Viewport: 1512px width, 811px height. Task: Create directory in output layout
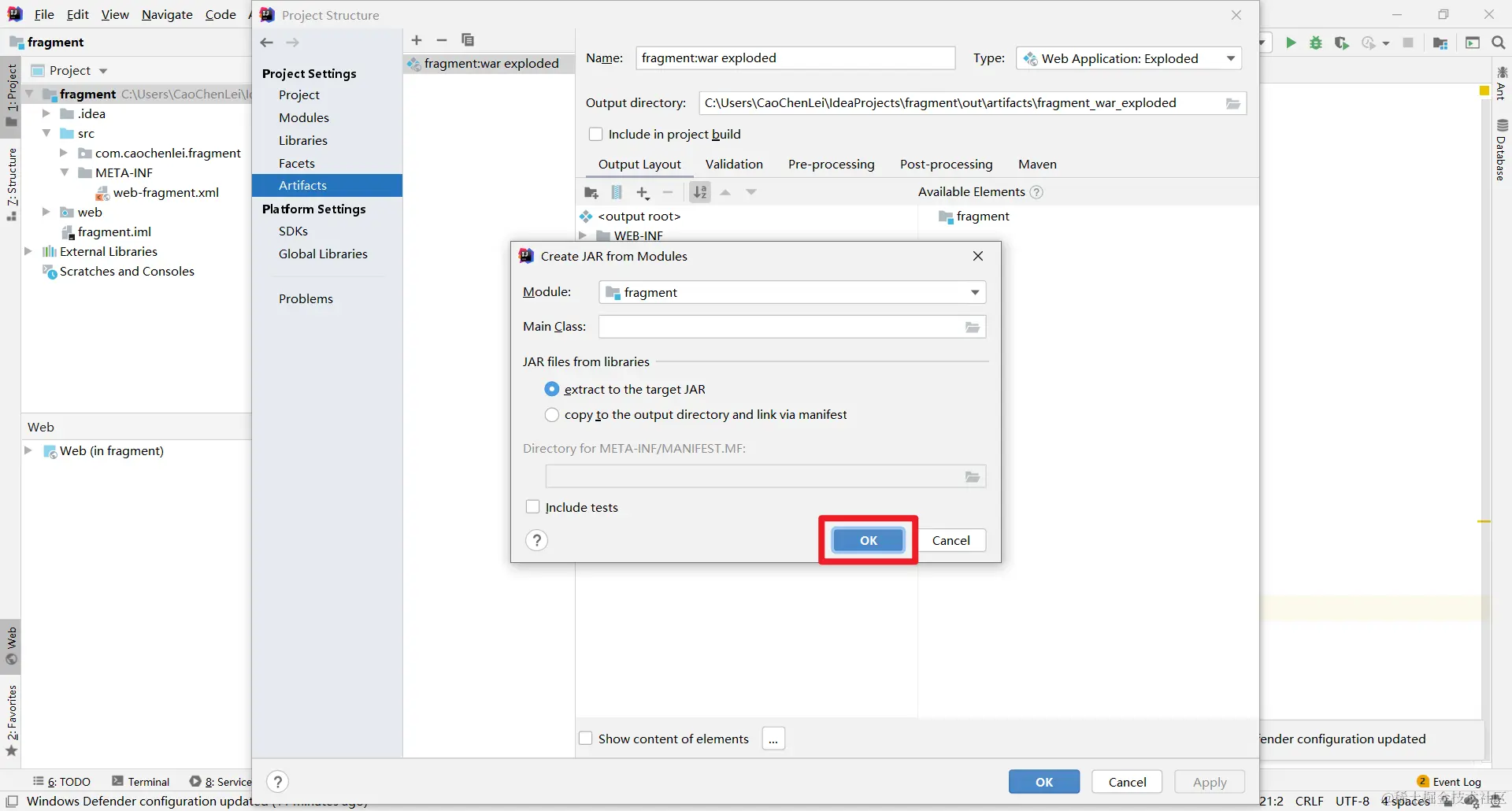pos(591,192)
